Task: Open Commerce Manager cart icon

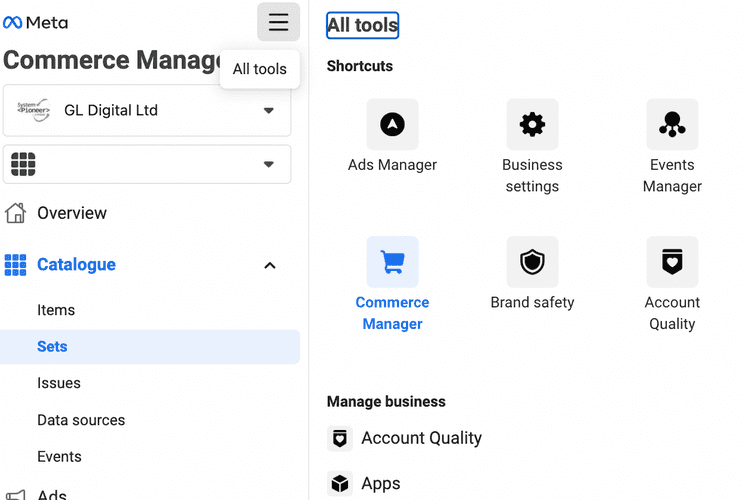Action: (x=392, y=262)
